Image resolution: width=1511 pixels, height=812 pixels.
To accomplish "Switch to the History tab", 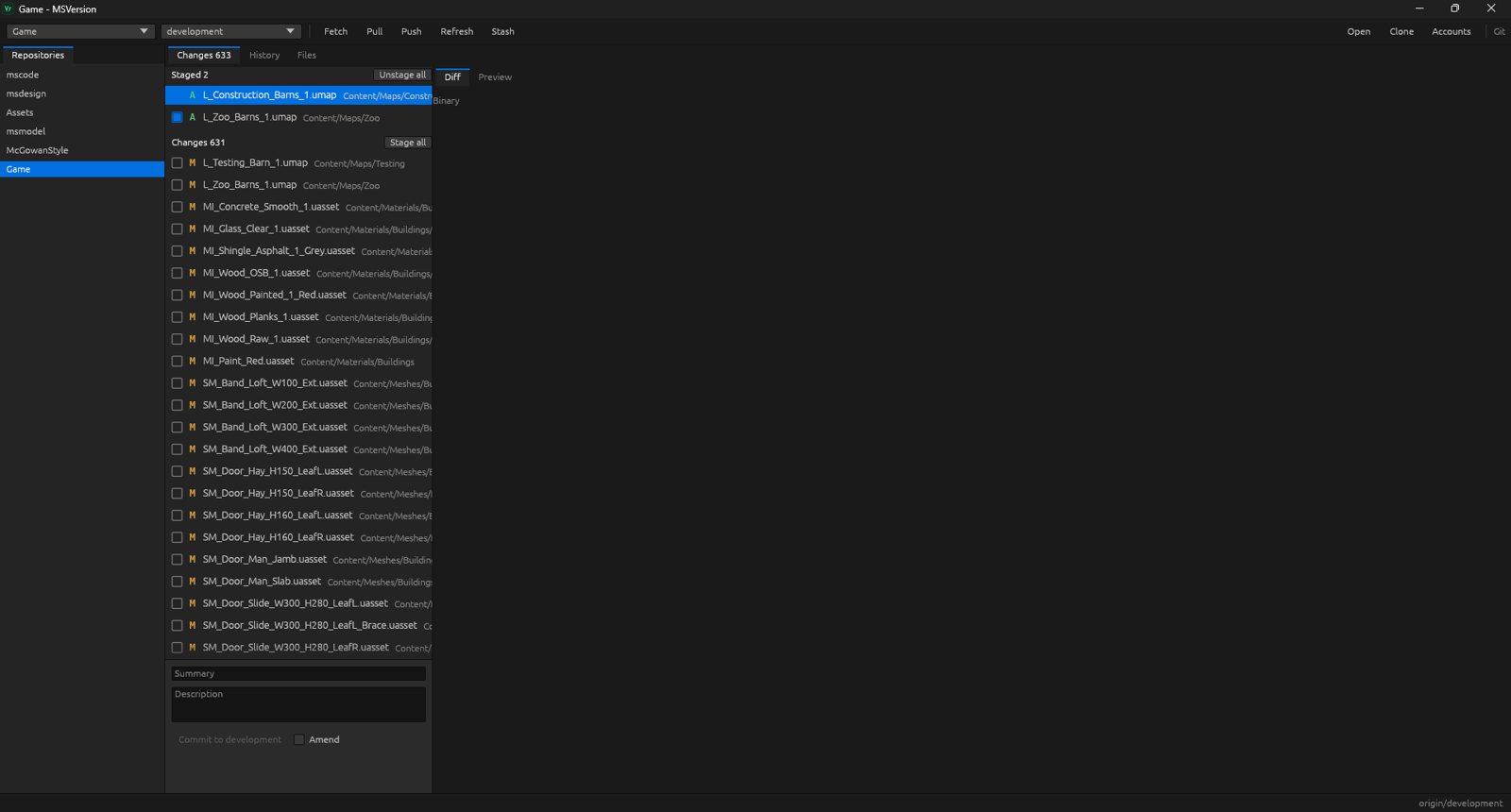I will coord(264,55).
